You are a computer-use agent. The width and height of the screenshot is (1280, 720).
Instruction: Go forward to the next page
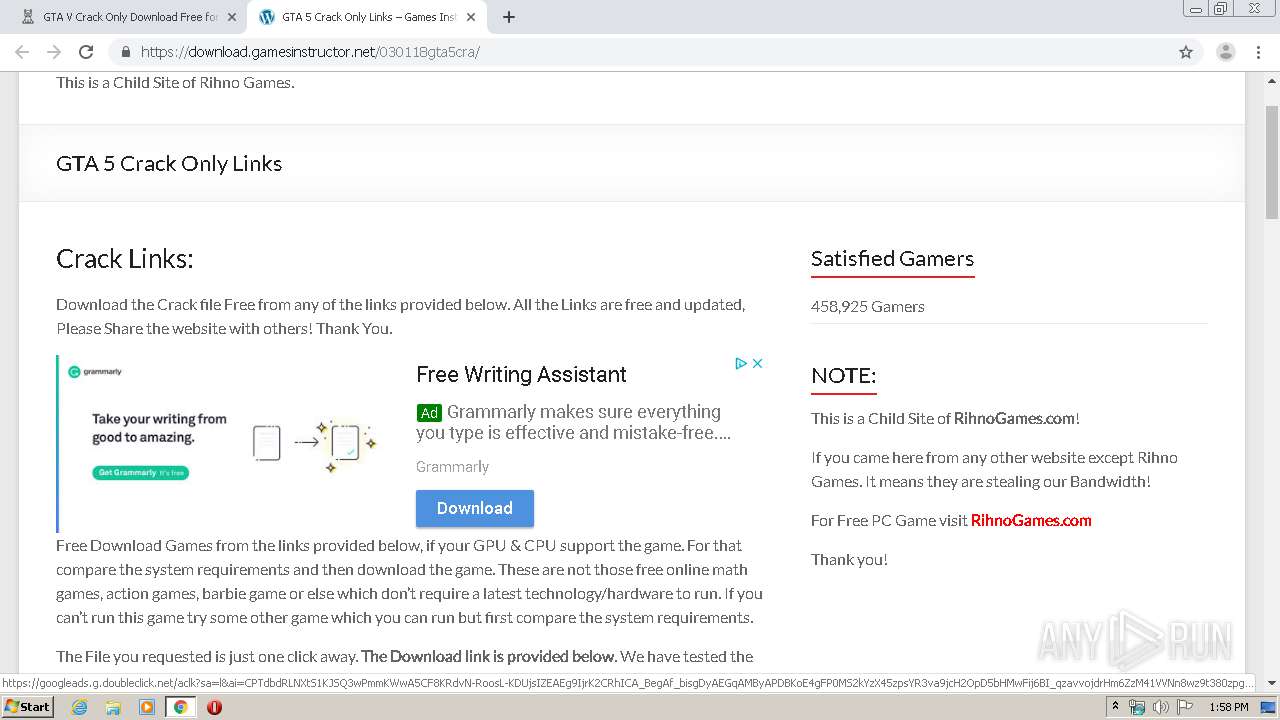pyautogui.click(x=54, y=52)
